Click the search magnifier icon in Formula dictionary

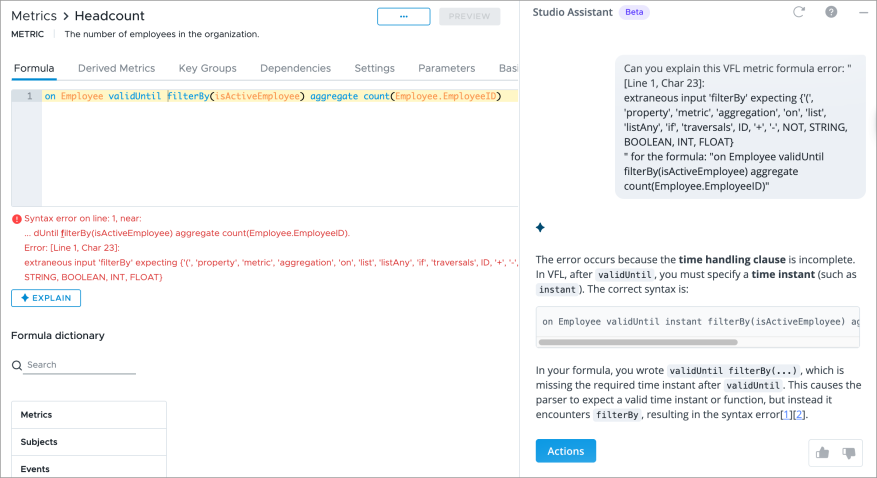[17, 366]
